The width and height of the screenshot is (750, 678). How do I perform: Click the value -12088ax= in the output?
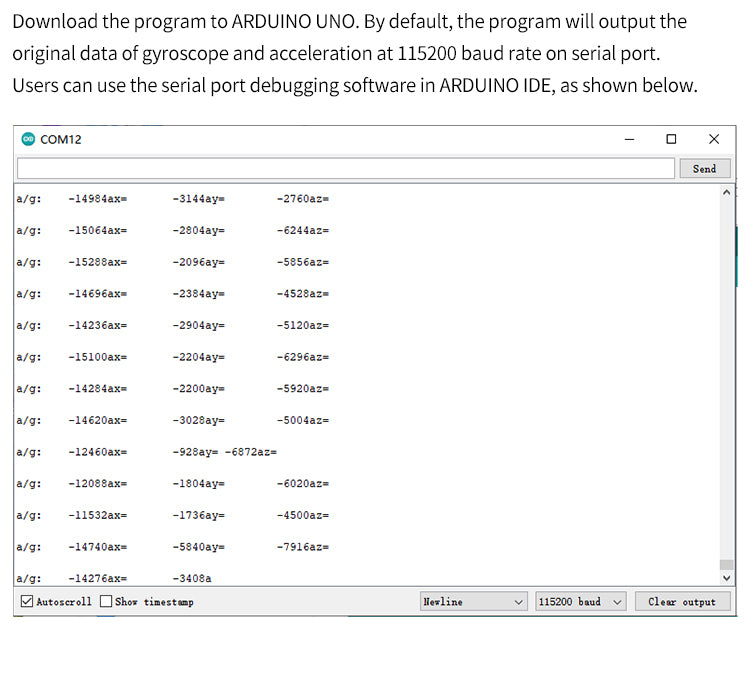(98, 484)
